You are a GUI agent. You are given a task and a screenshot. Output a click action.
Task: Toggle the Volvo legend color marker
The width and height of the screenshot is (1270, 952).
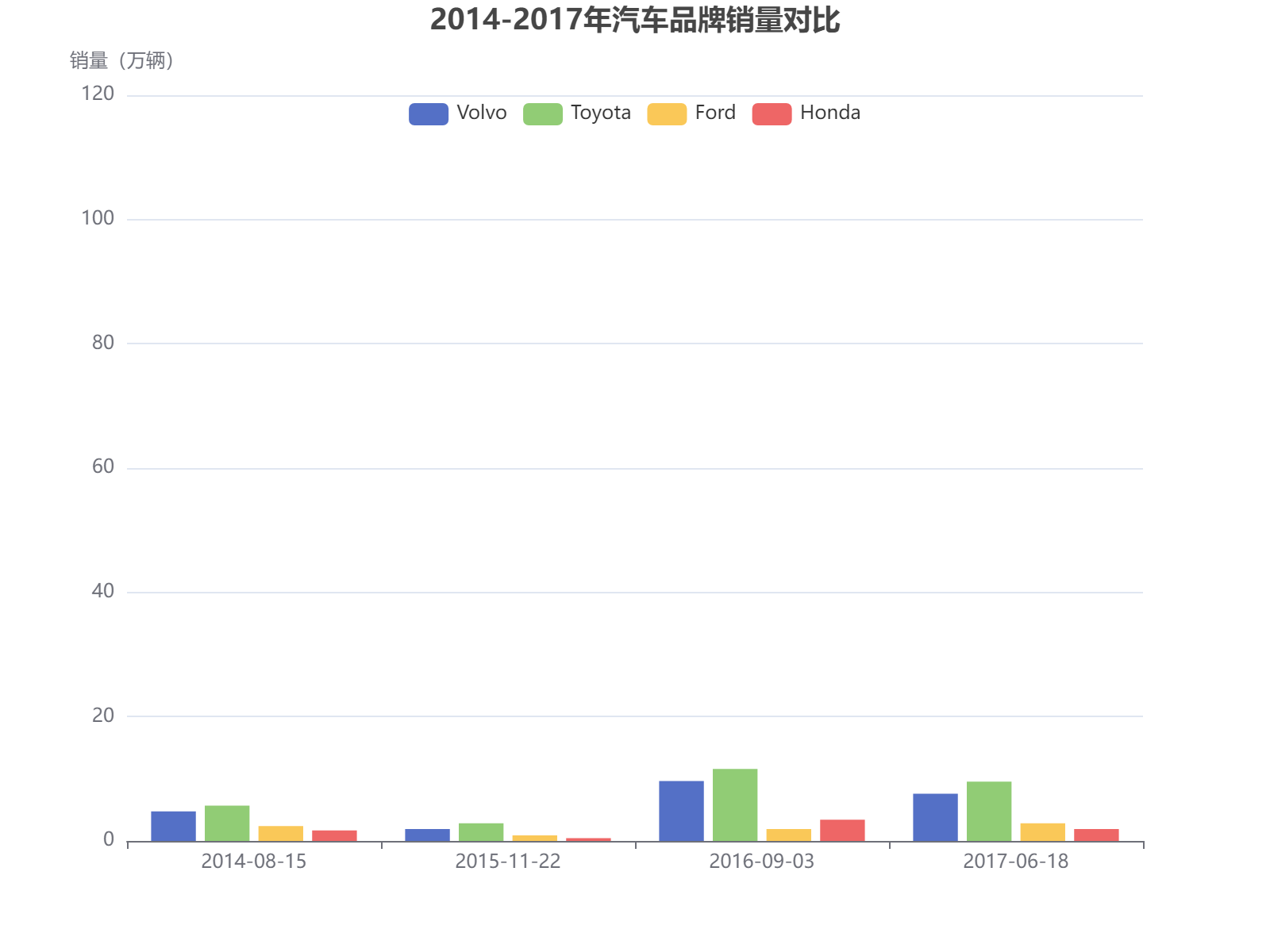click(x=427, y=113)
